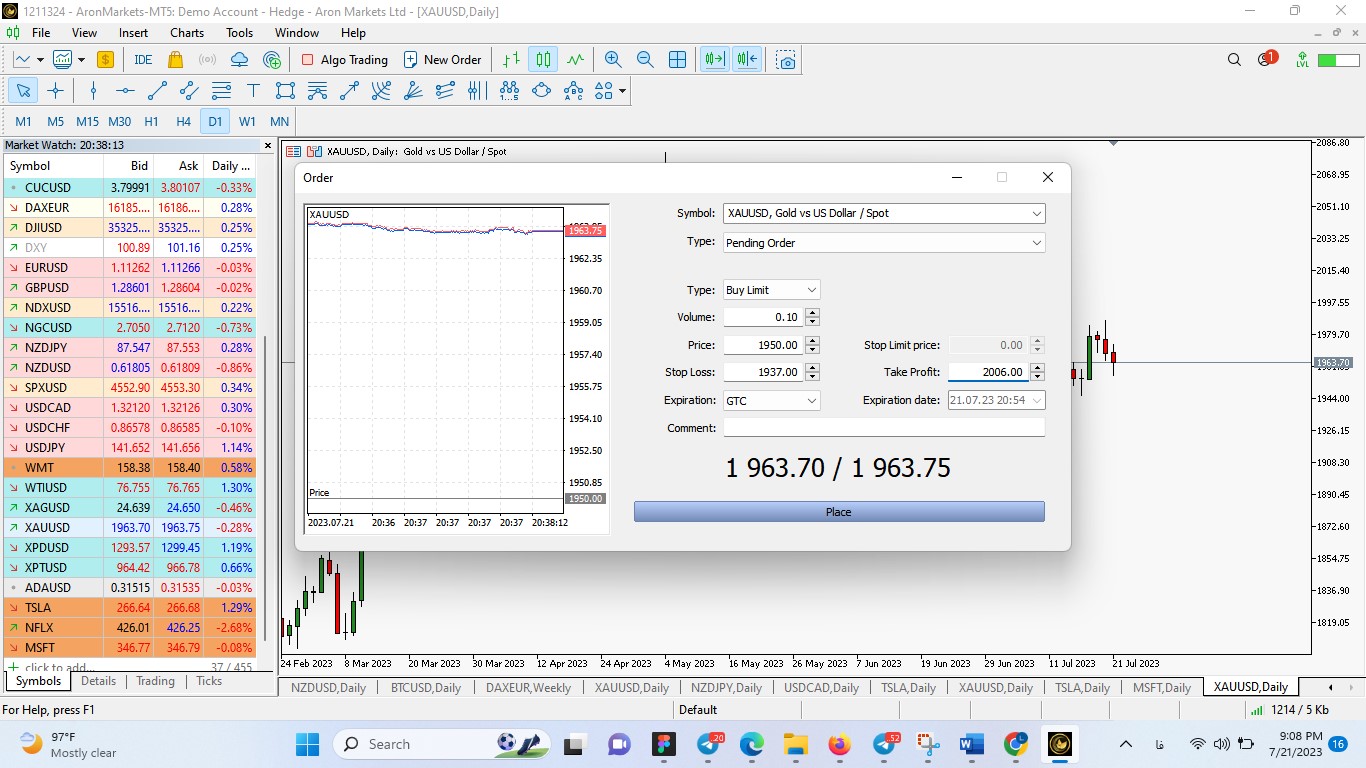The width and height of the screenshot is (1366, 768).
Task: Select the Fibonacci retracement tool
Action: coord(221,91)
